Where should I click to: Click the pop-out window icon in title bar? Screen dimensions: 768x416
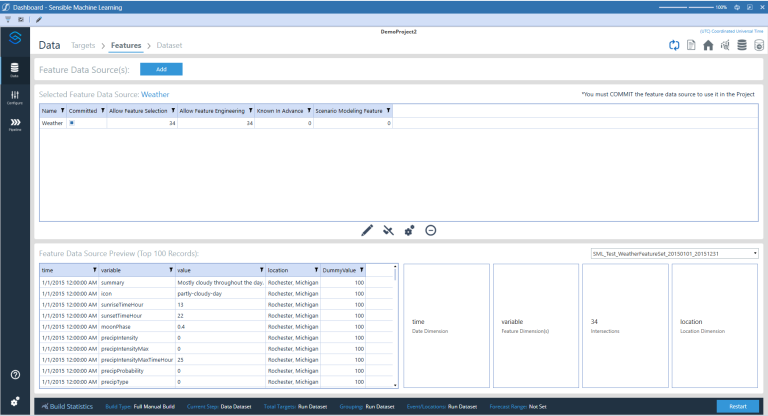pos(750,7)
